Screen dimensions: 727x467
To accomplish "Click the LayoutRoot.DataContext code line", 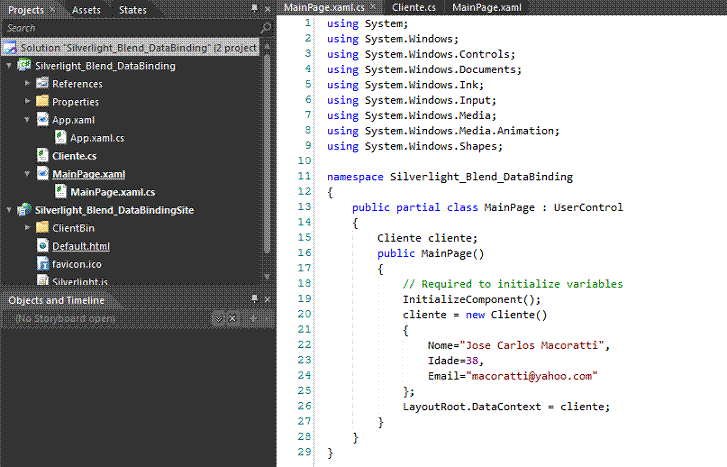I will [506, 406].
